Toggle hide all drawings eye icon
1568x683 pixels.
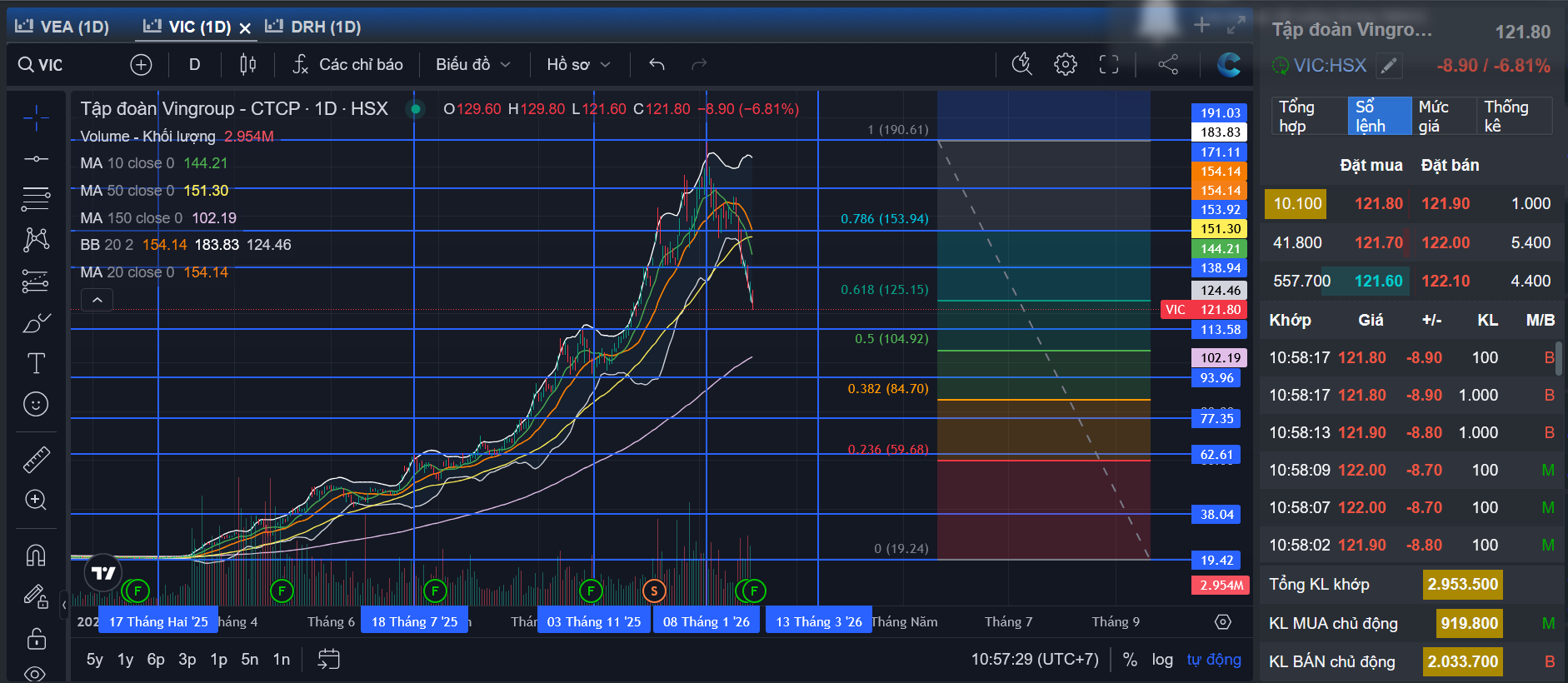point(35,673)
